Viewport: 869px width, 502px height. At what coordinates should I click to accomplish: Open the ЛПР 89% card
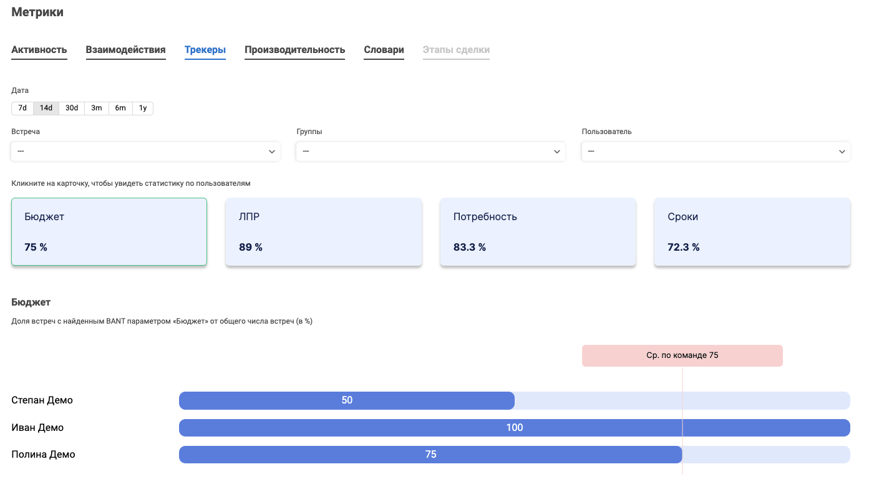(323, 232)
